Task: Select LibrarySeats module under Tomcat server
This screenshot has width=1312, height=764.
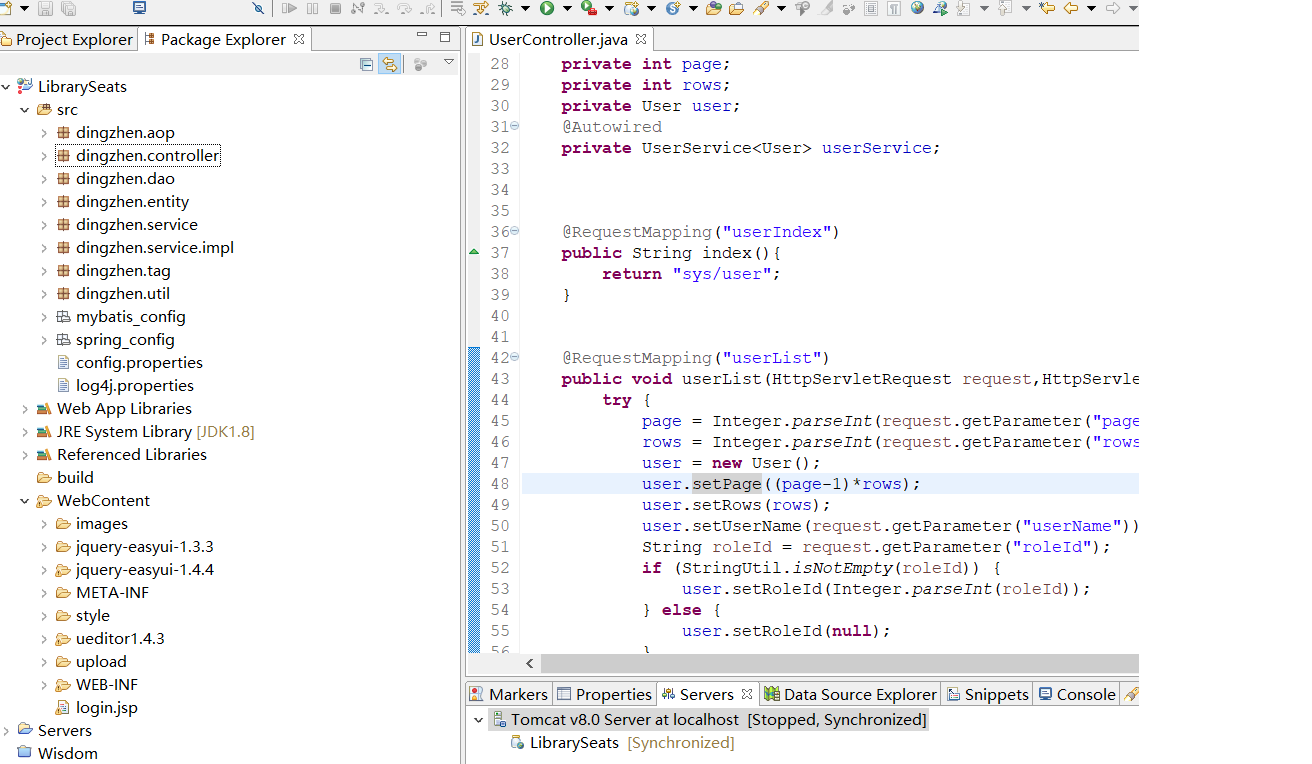Action: point(622,743)
